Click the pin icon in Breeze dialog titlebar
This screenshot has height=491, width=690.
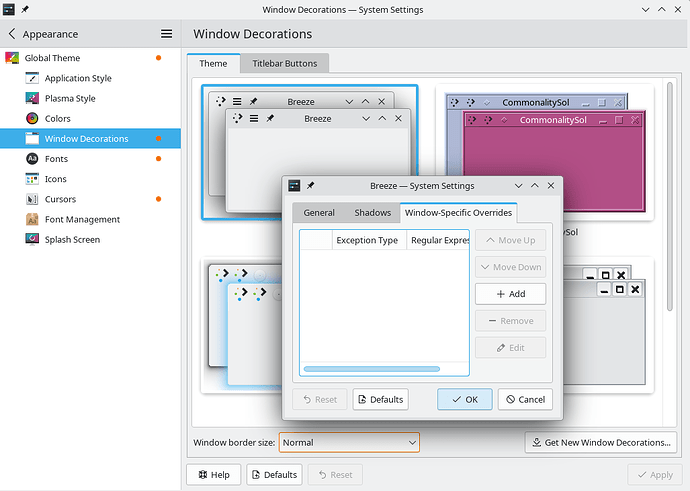tap(311, 186)
